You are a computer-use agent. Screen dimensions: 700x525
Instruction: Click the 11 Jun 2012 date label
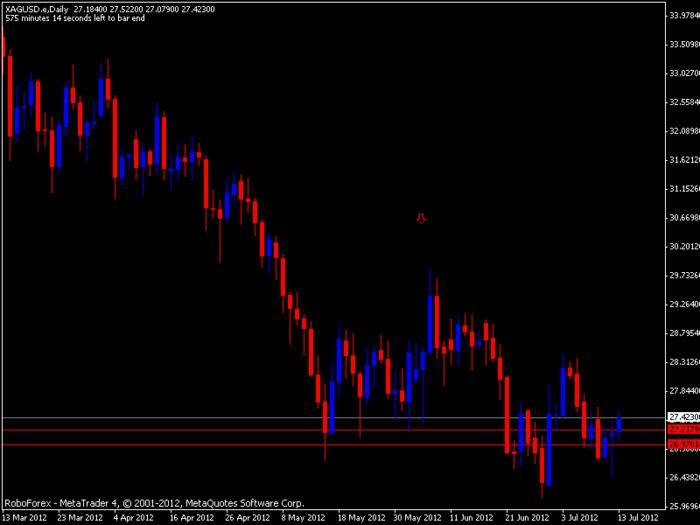pyautogui.click(x=471, y=518)
